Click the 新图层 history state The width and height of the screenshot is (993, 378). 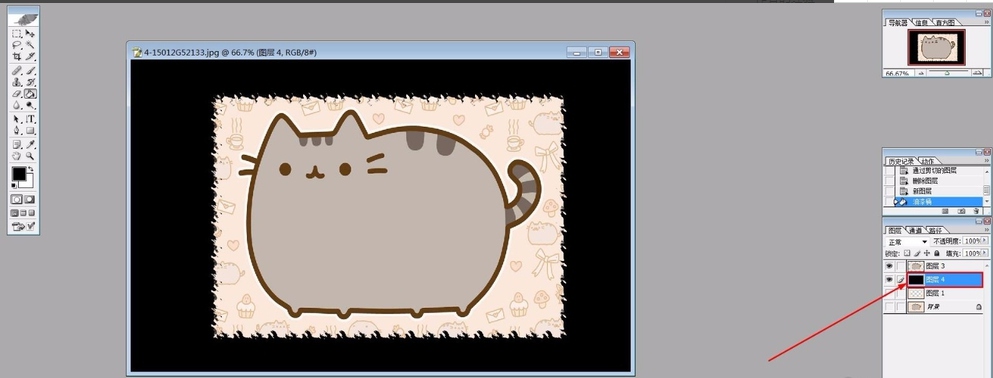pos(922,191)
